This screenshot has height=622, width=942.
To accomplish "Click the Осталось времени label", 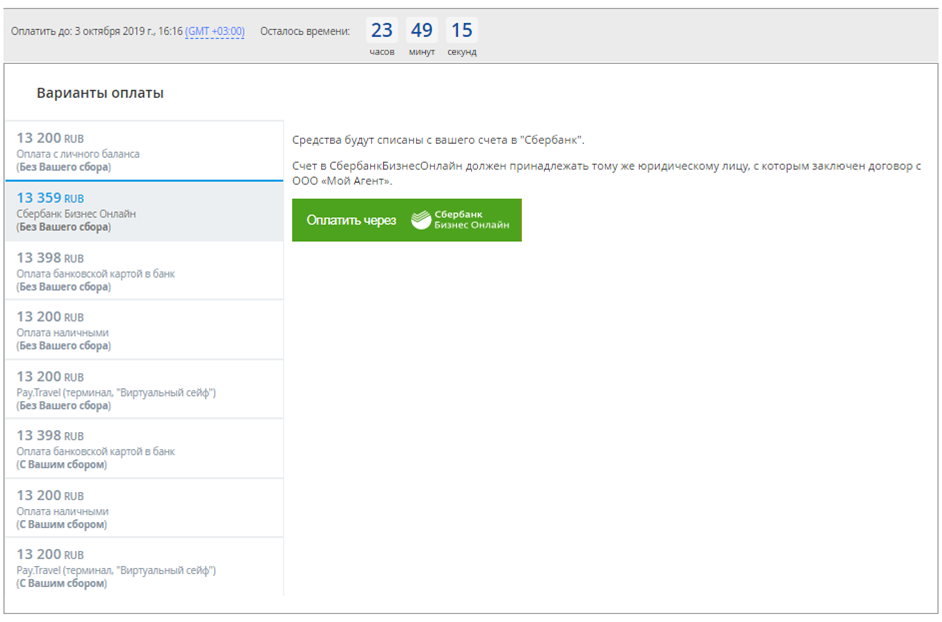I will 305,31.
